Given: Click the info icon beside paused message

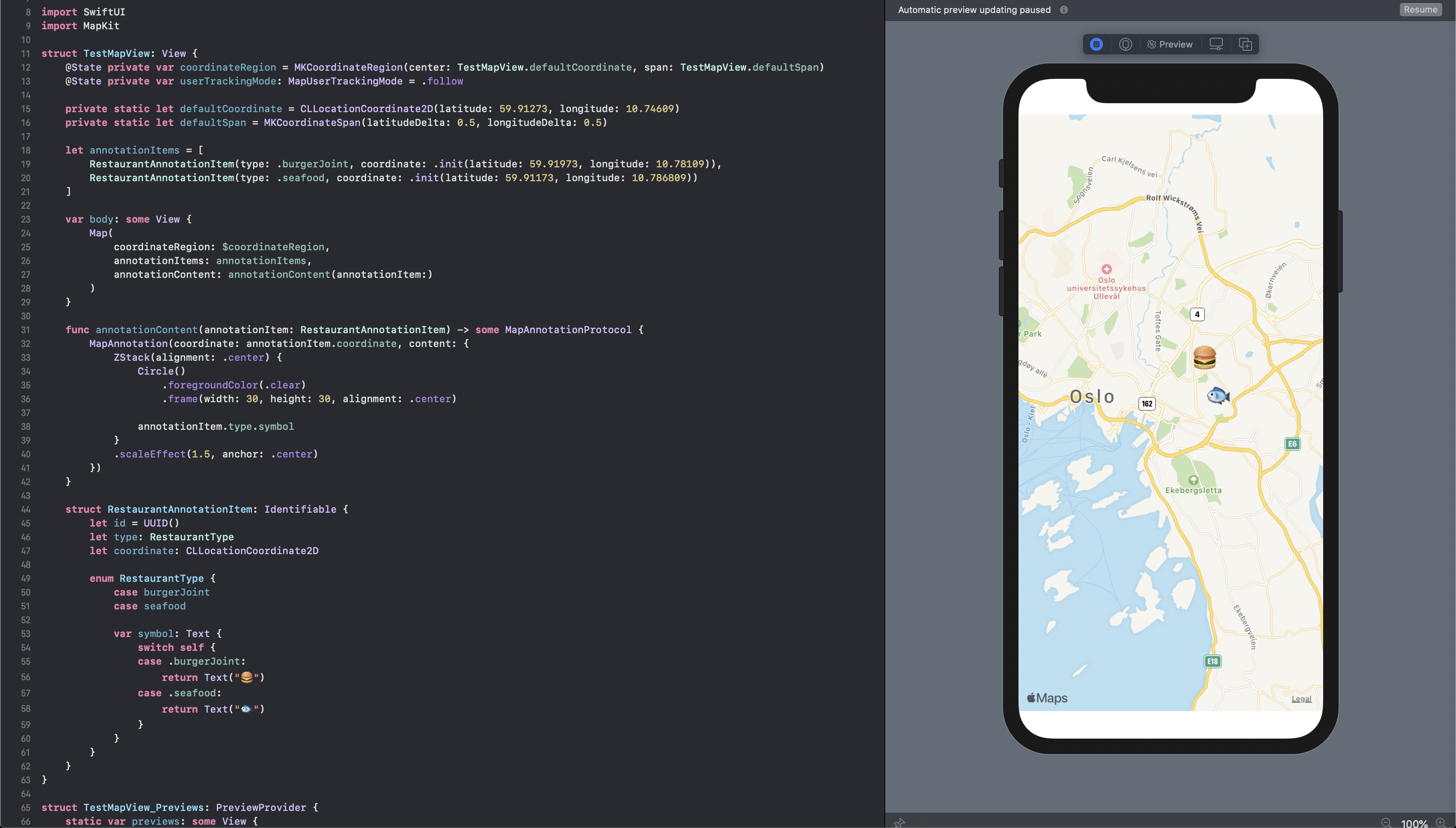Looking at the screenshot, I should click(x=1064, y=10).
